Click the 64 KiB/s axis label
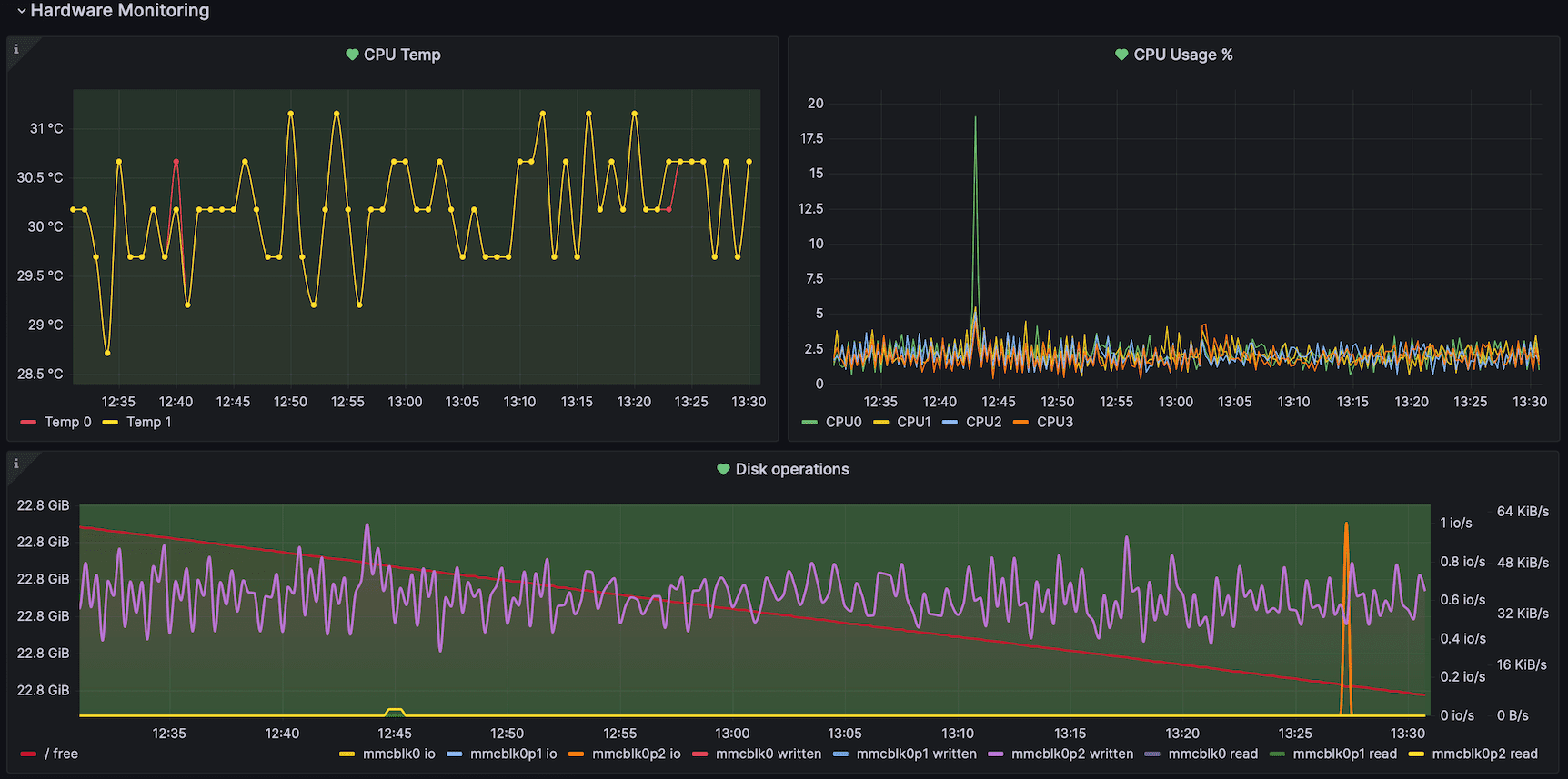The image size is (1568, 779). [1523, 512]
